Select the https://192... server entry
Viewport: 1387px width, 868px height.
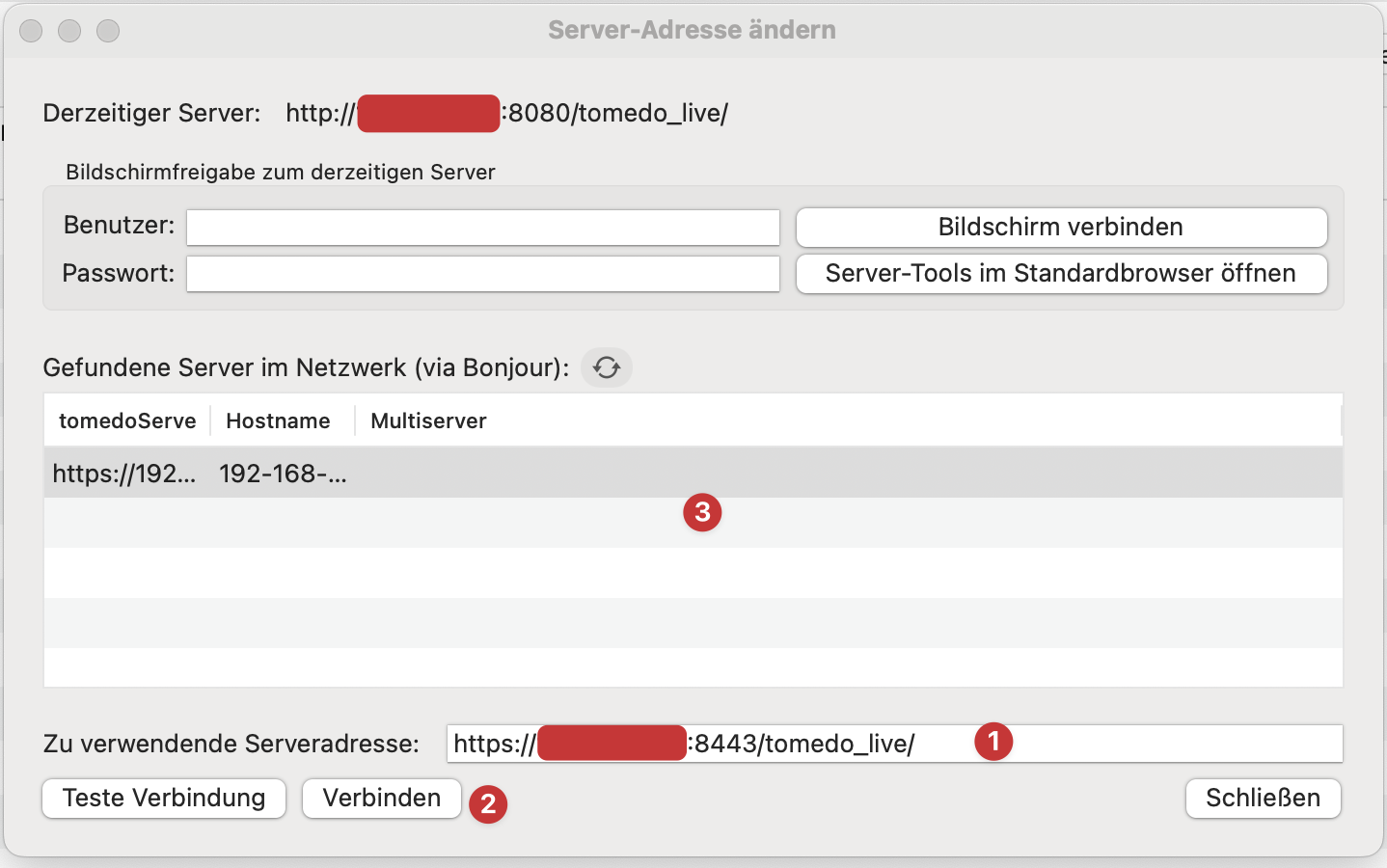tap(123, 474)
